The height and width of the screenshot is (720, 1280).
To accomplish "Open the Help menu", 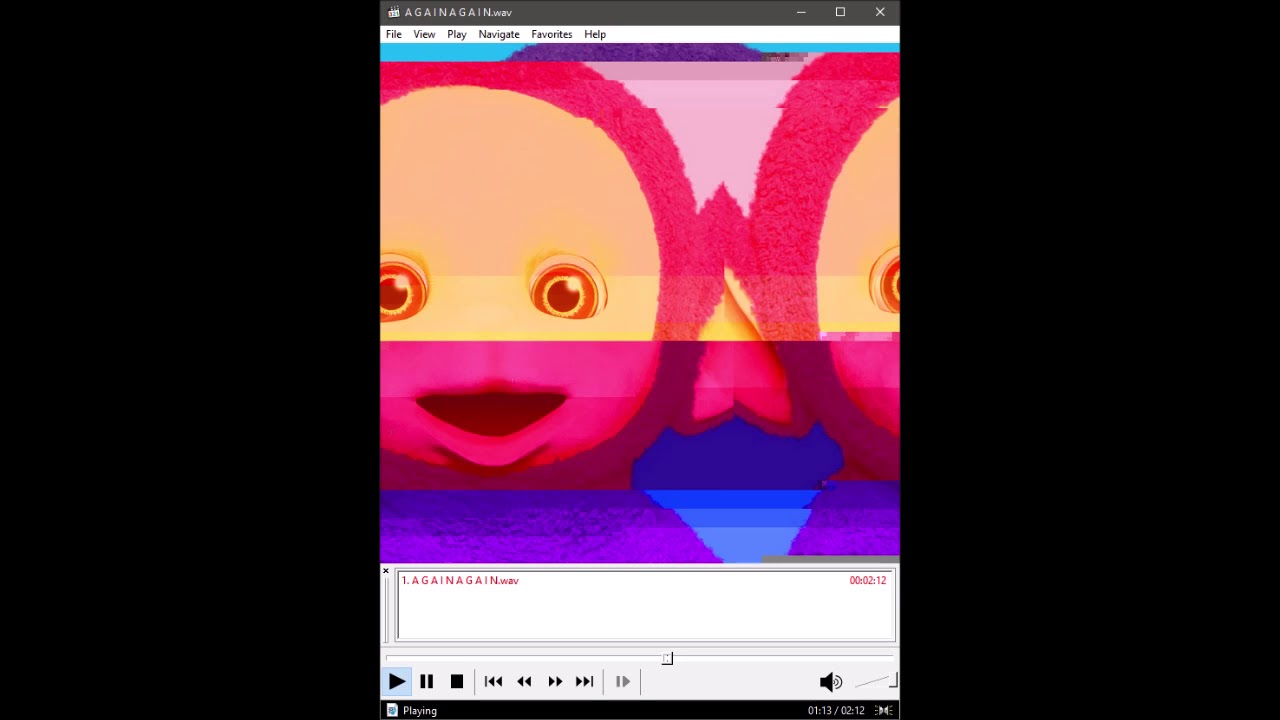I will point(595,34).
